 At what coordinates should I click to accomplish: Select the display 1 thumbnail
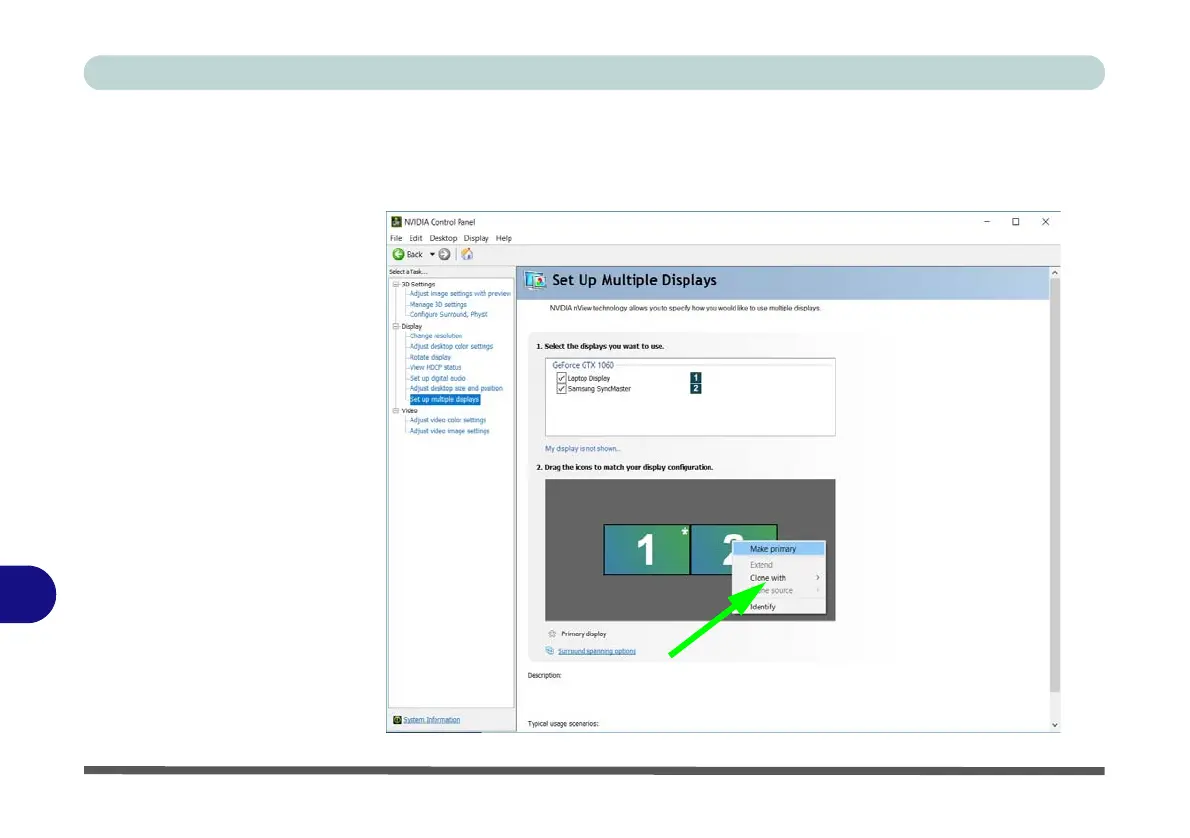pyautogui.click(x=647, y=550)
